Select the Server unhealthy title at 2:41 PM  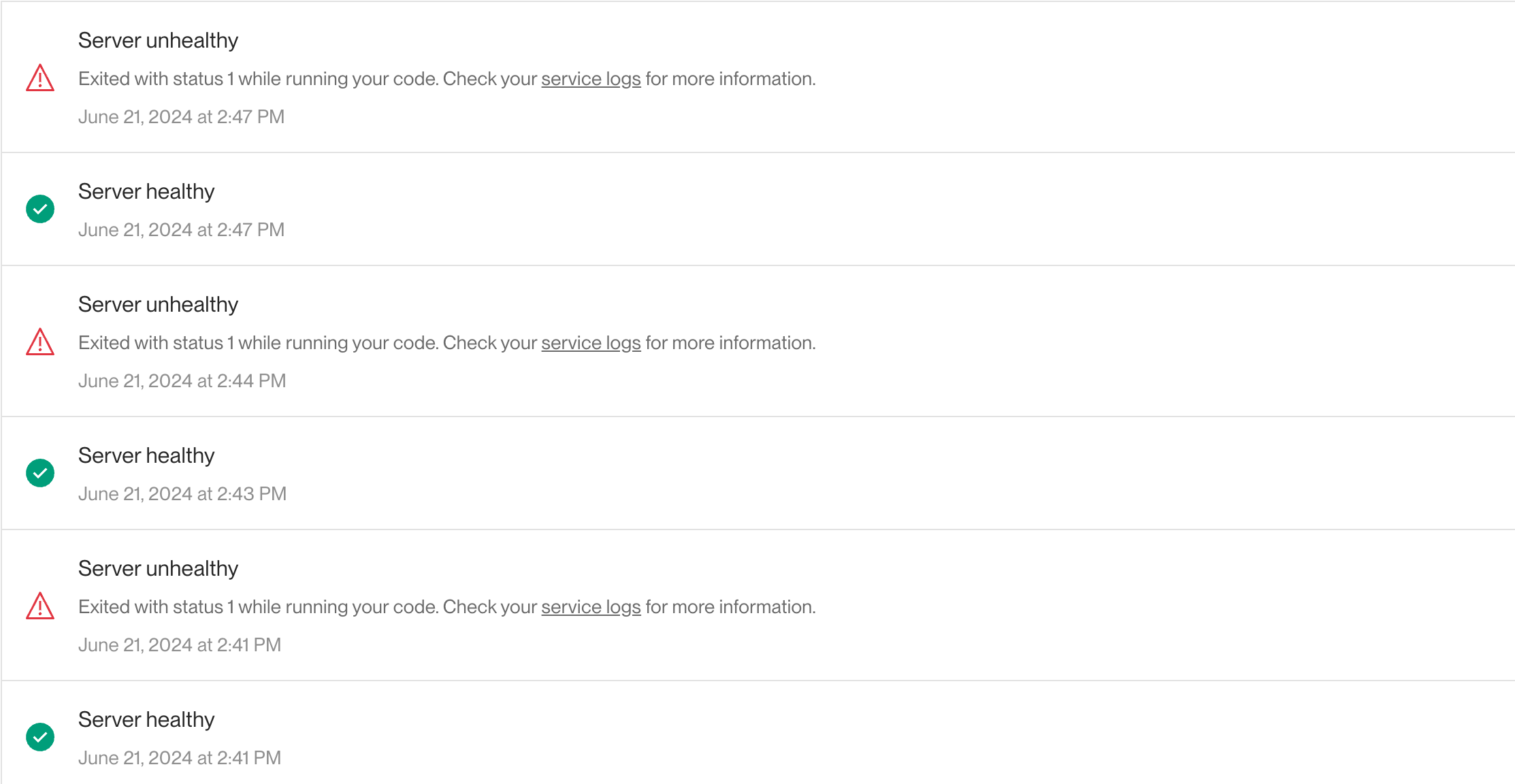pos(158,569)
